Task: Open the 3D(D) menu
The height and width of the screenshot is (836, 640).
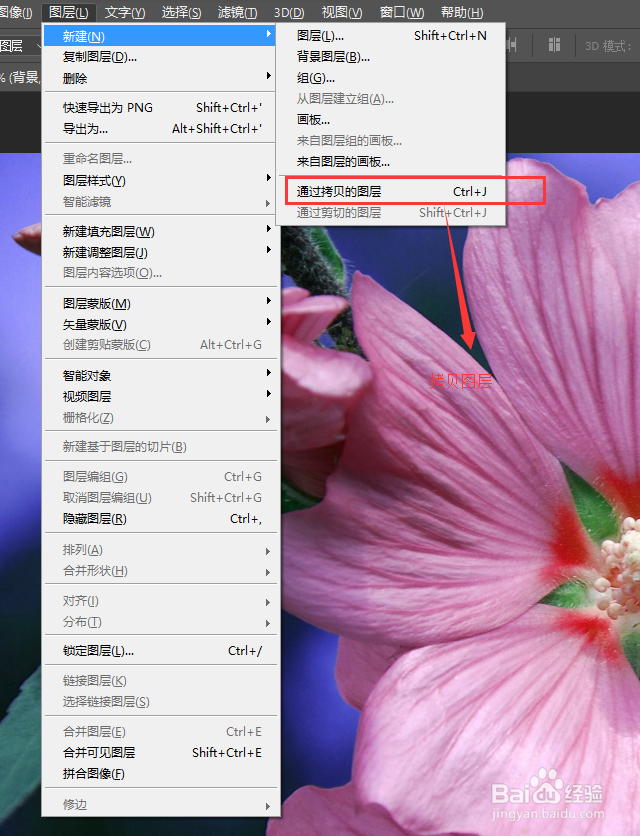Action: pos(289,12)
